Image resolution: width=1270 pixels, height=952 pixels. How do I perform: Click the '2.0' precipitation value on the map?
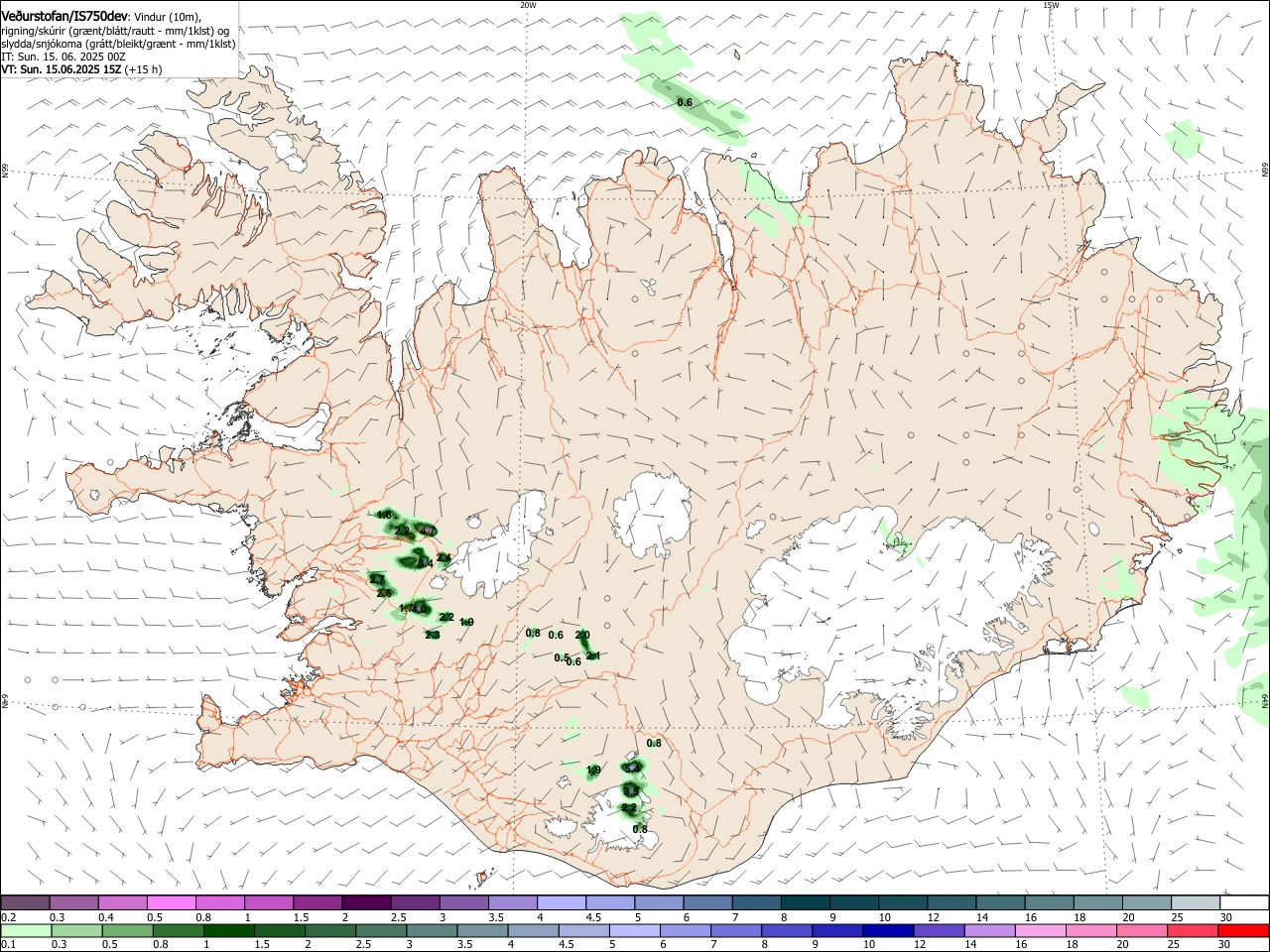click(x=582, y=636)
